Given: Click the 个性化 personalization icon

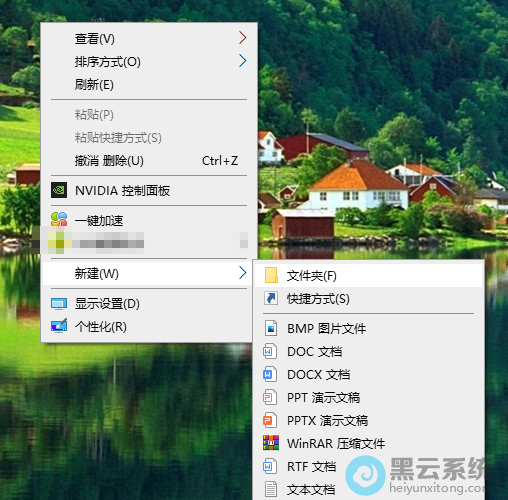Looking at the screenshot, I should click(59, 326).
